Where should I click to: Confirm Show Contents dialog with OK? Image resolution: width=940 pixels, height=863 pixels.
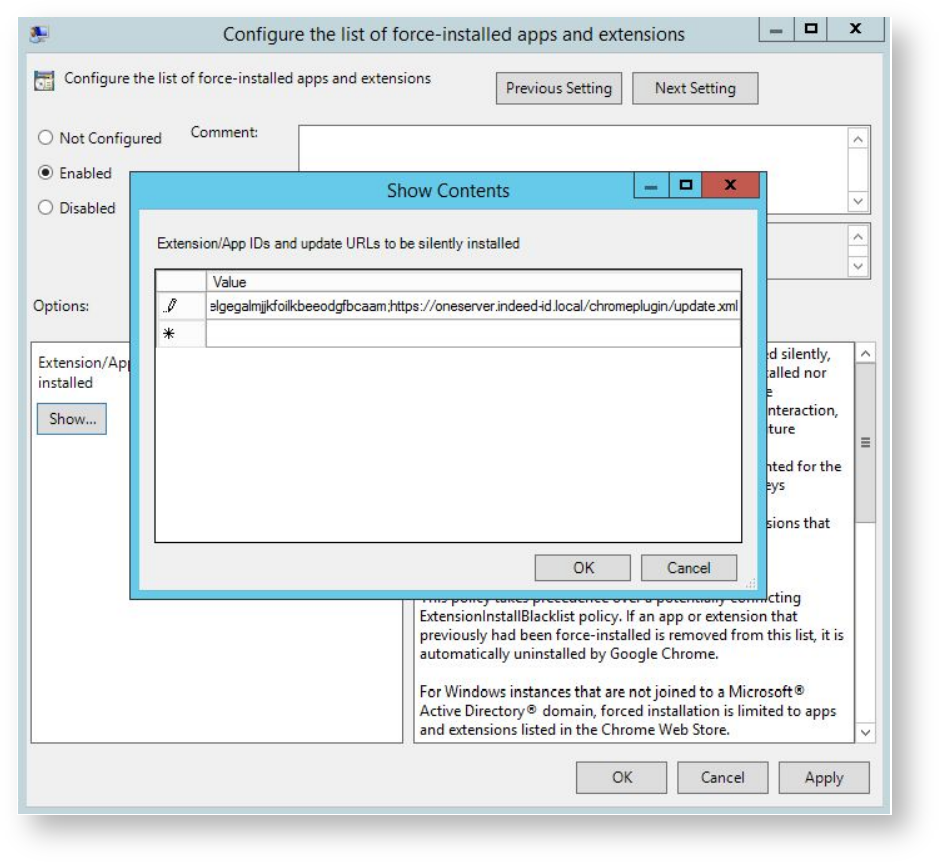[x=583, y=568]
